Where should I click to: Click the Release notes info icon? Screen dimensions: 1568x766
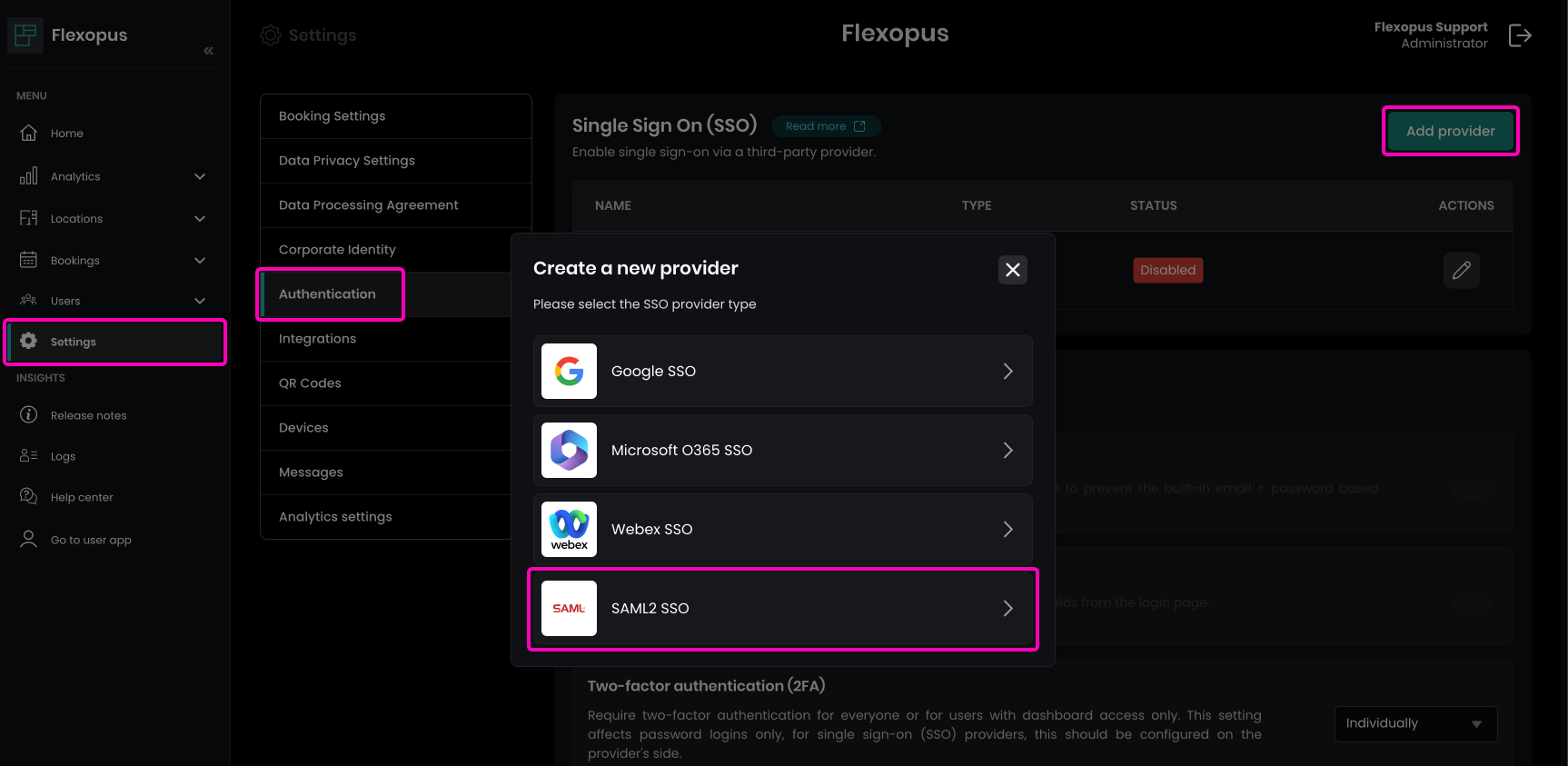(28, 415)
